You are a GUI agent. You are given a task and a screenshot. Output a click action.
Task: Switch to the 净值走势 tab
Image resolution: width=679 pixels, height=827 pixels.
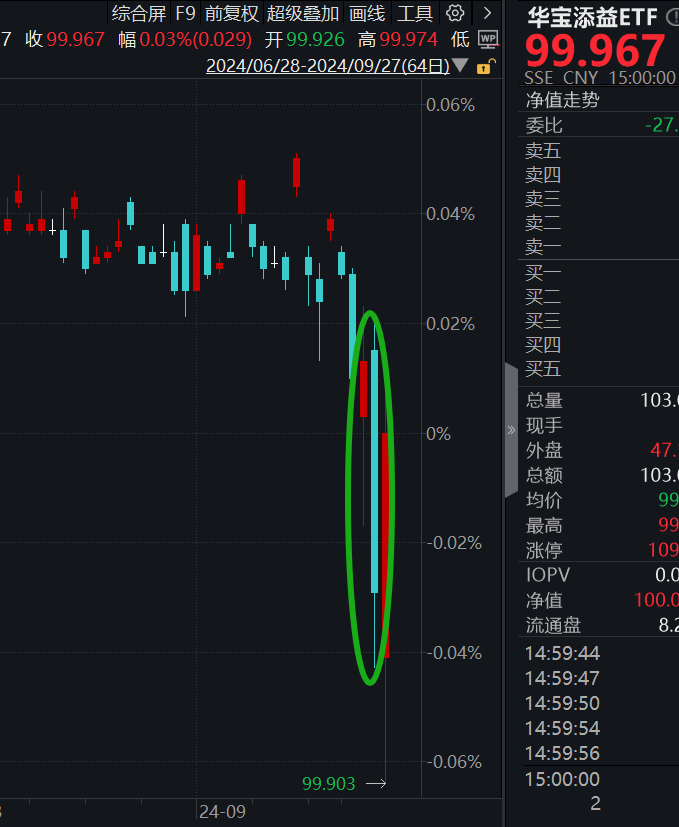[563, 100]
